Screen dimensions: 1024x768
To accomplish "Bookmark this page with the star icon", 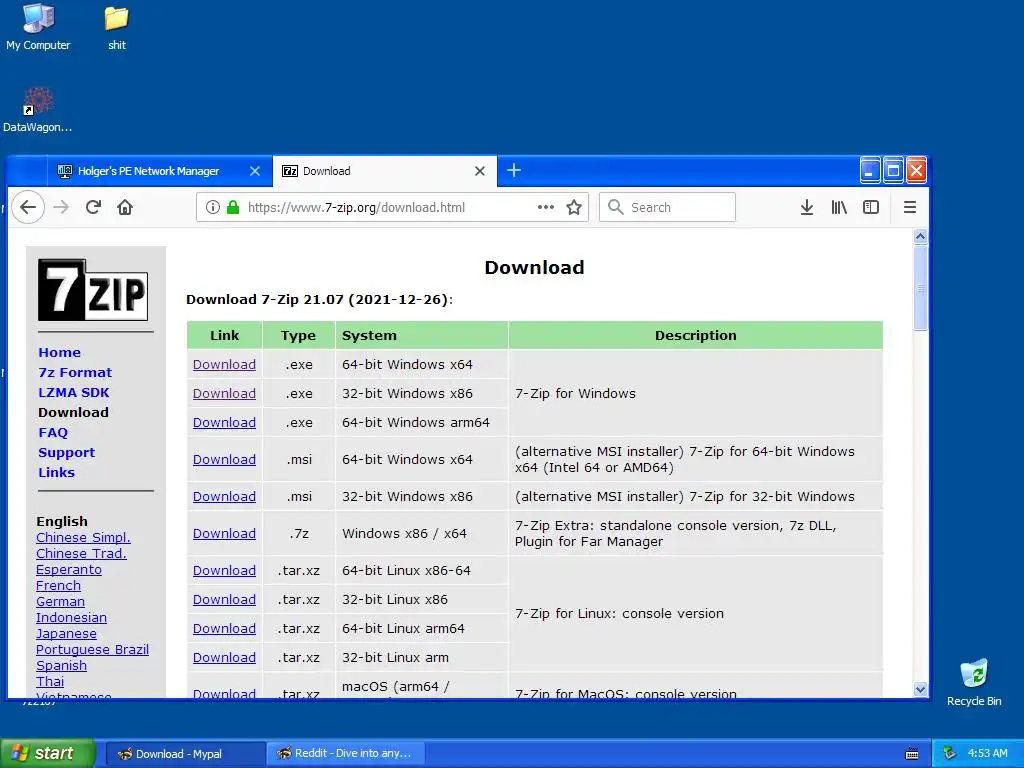I will point(573,207).
